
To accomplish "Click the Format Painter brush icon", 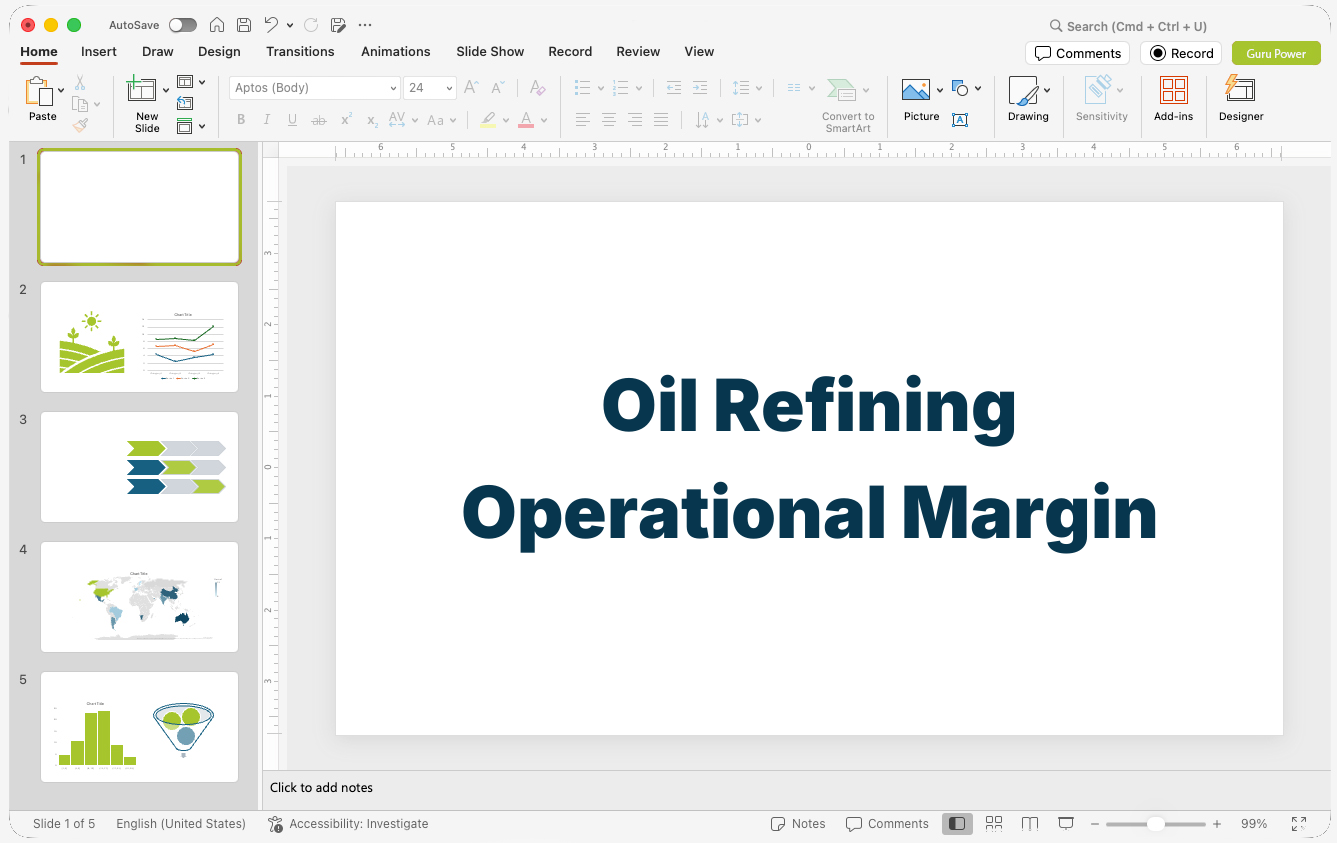I will (80, 125).
